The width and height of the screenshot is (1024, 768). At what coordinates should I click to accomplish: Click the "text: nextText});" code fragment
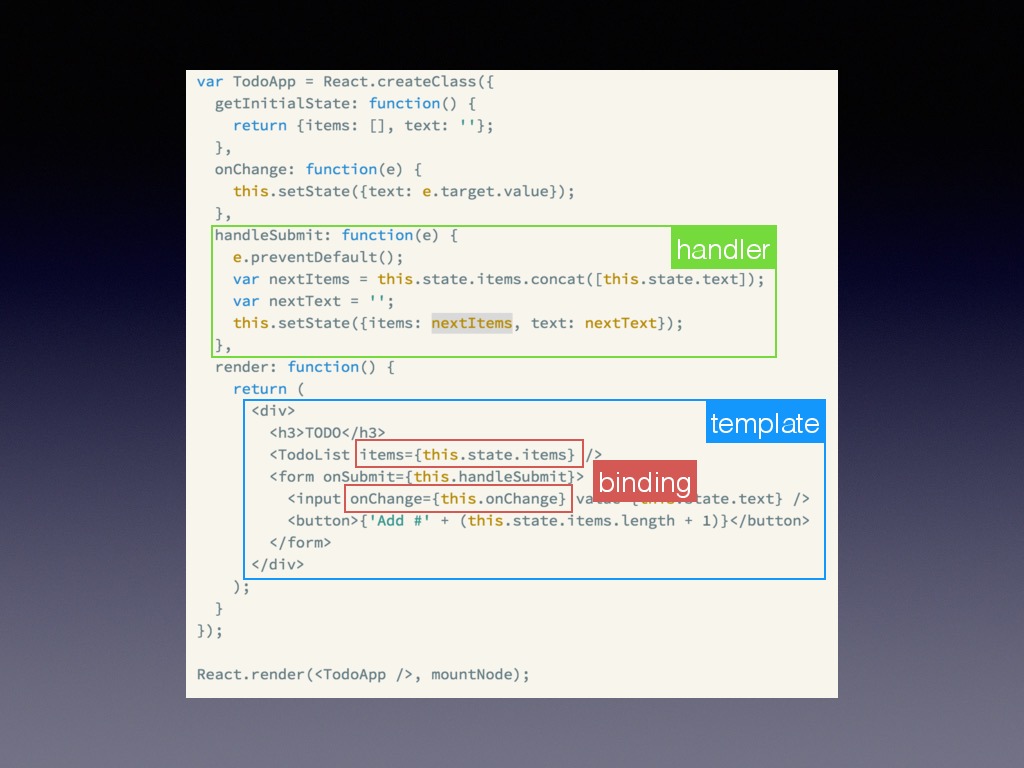(x=607, y=323)
